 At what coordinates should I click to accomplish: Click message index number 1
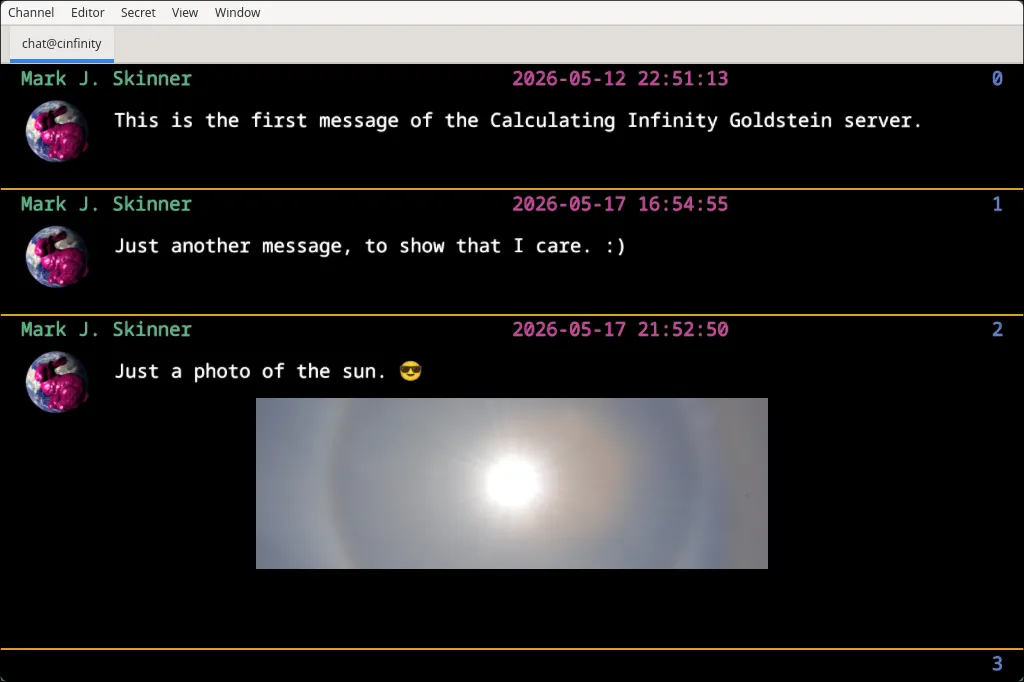(x=997, y=204)
